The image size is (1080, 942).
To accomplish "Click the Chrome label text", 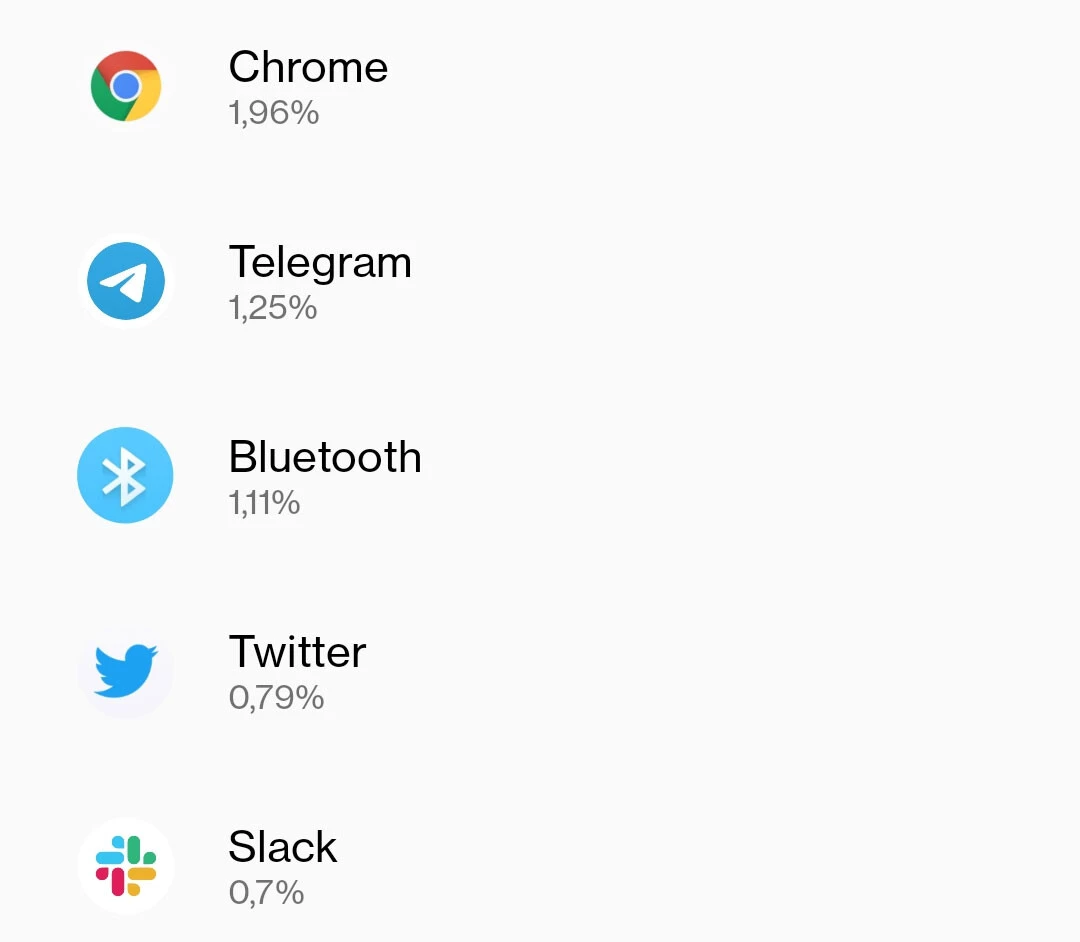I will click(308, 67).
